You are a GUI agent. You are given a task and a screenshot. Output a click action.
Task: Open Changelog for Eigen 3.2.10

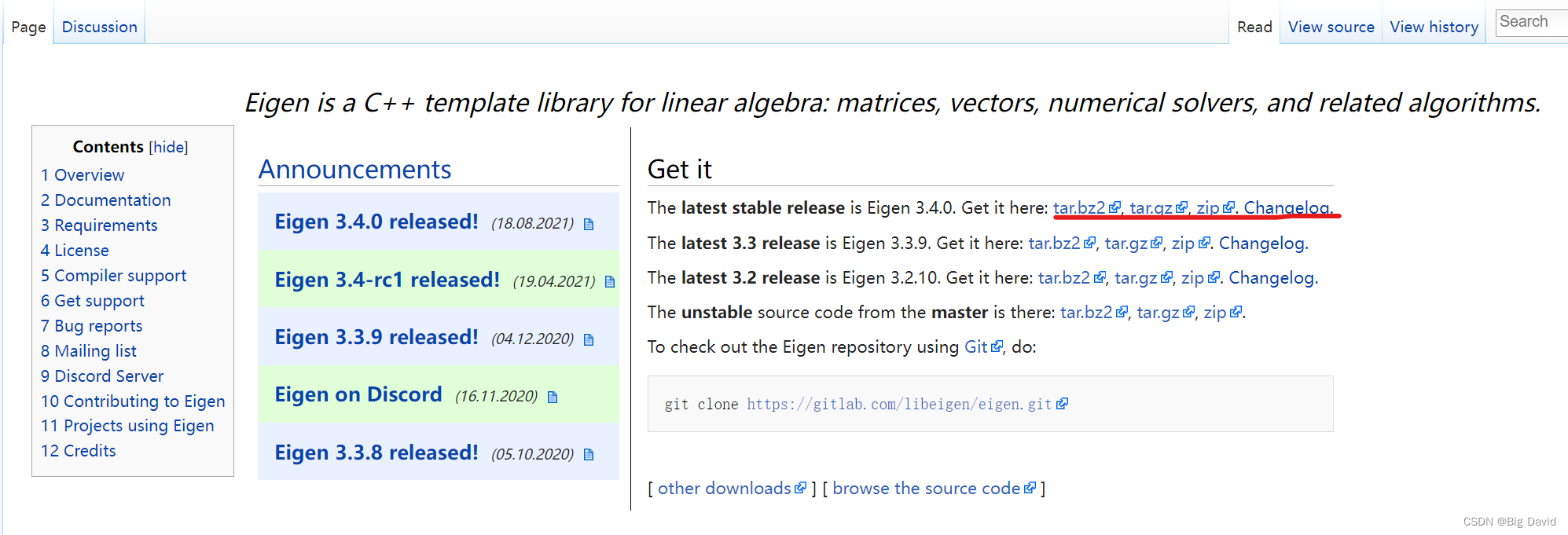click(1272, 278)
